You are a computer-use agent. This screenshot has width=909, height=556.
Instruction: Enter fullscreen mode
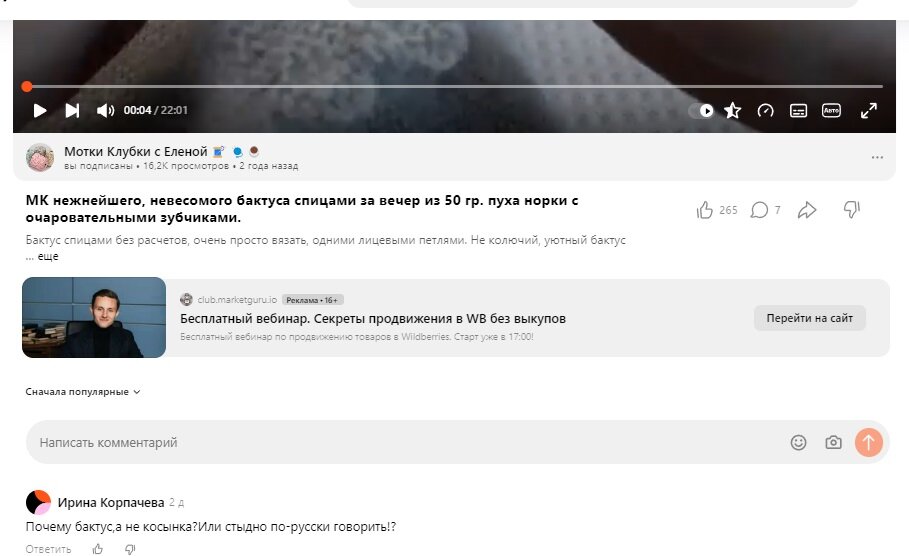click(x=868, y=110)
